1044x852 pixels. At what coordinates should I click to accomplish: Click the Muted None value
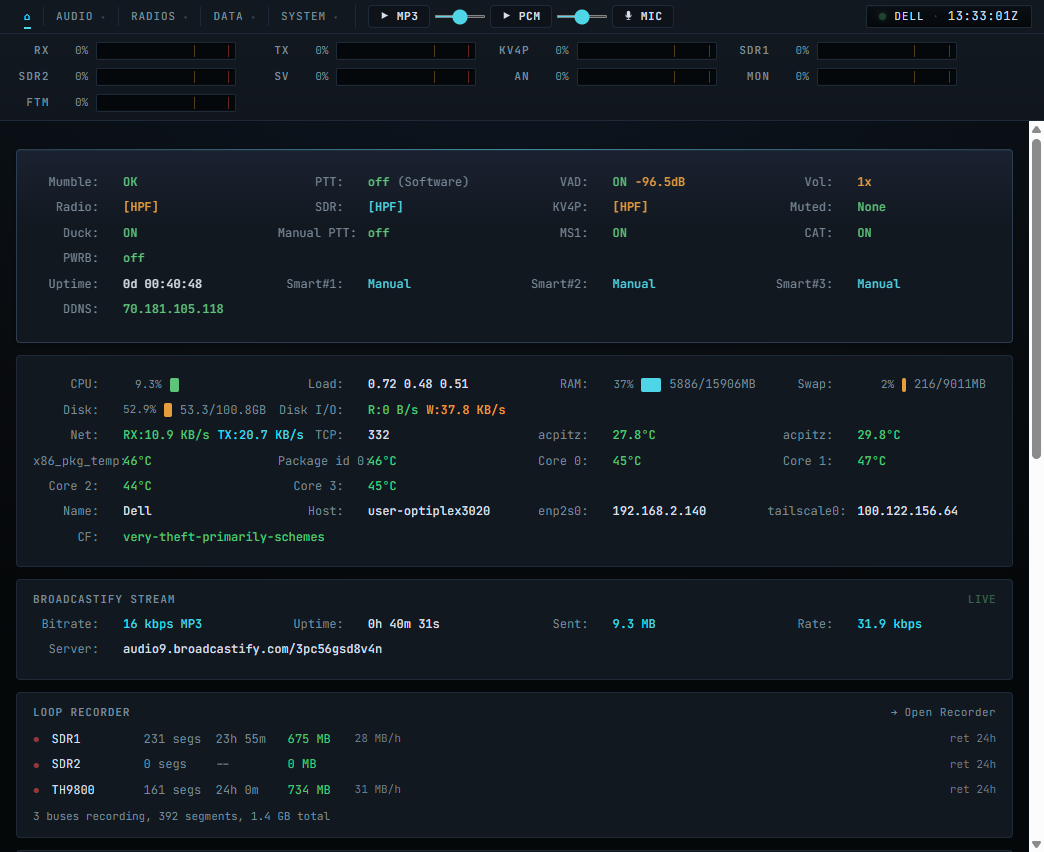tap(871, 207)
